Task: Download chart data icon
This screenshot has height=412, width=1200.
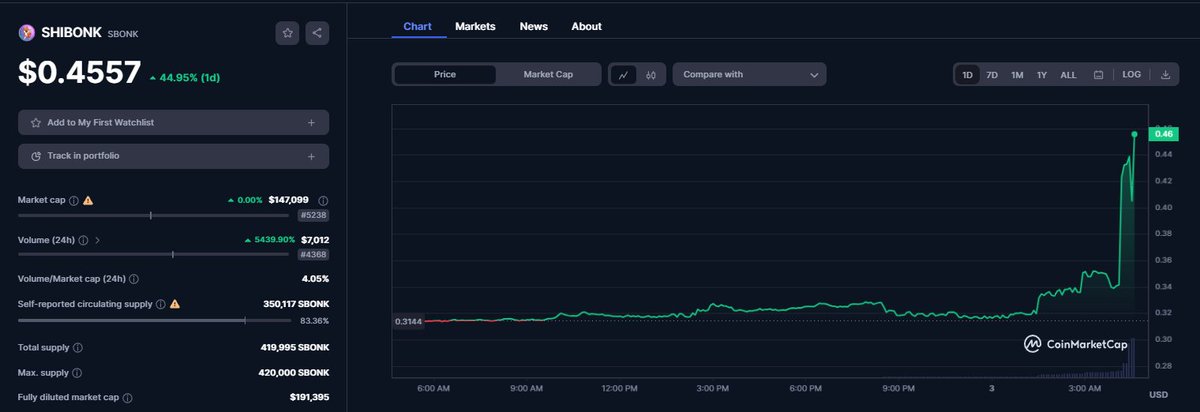Action: tap(1166, 74)
